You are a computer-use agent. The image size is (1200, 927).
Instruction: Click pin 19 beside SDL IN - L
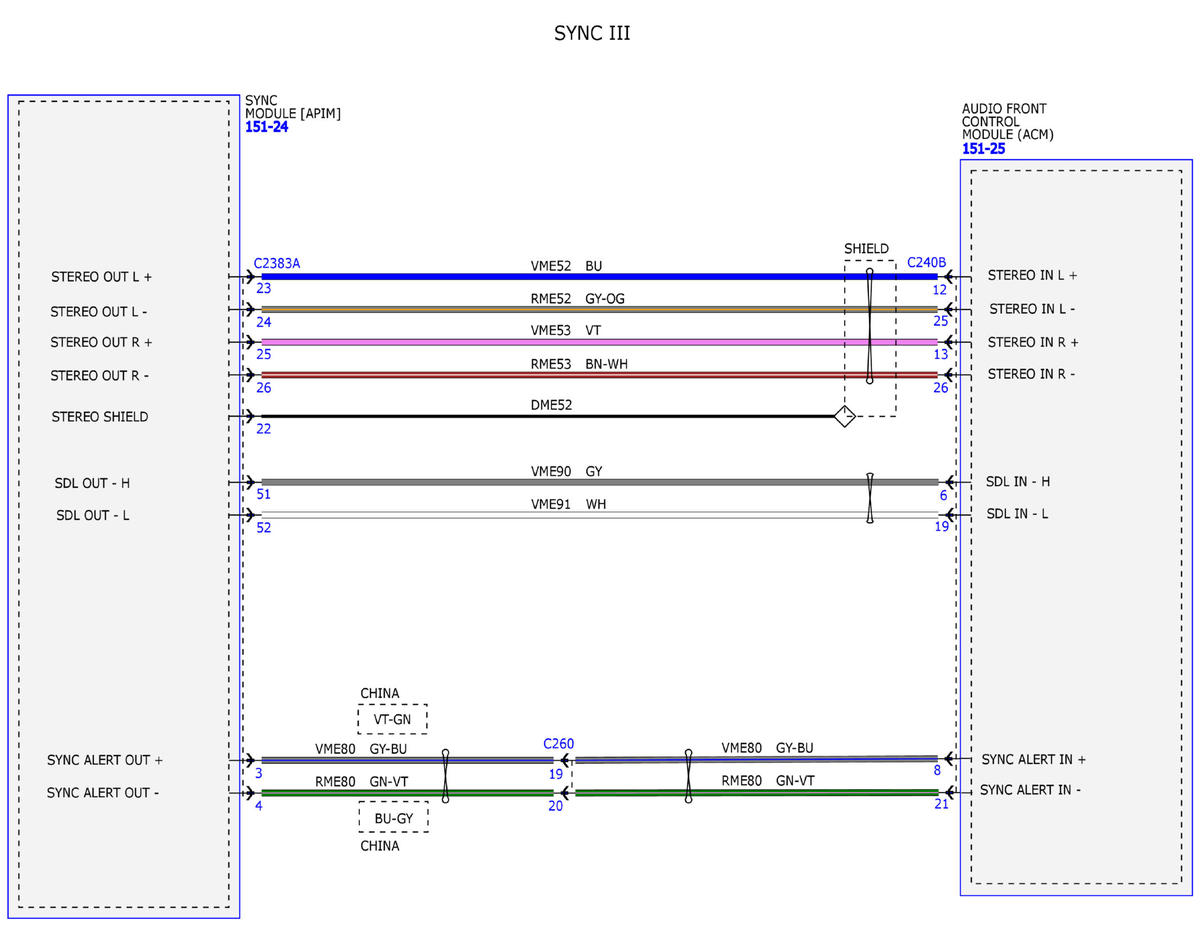point(942,526)
